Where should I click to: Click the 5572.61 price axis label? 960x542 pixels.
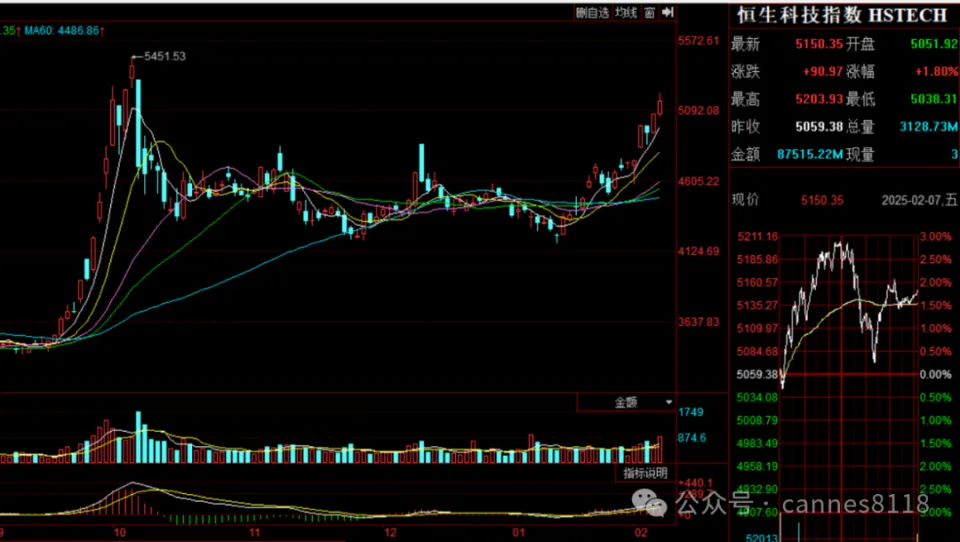click(699, 41)
